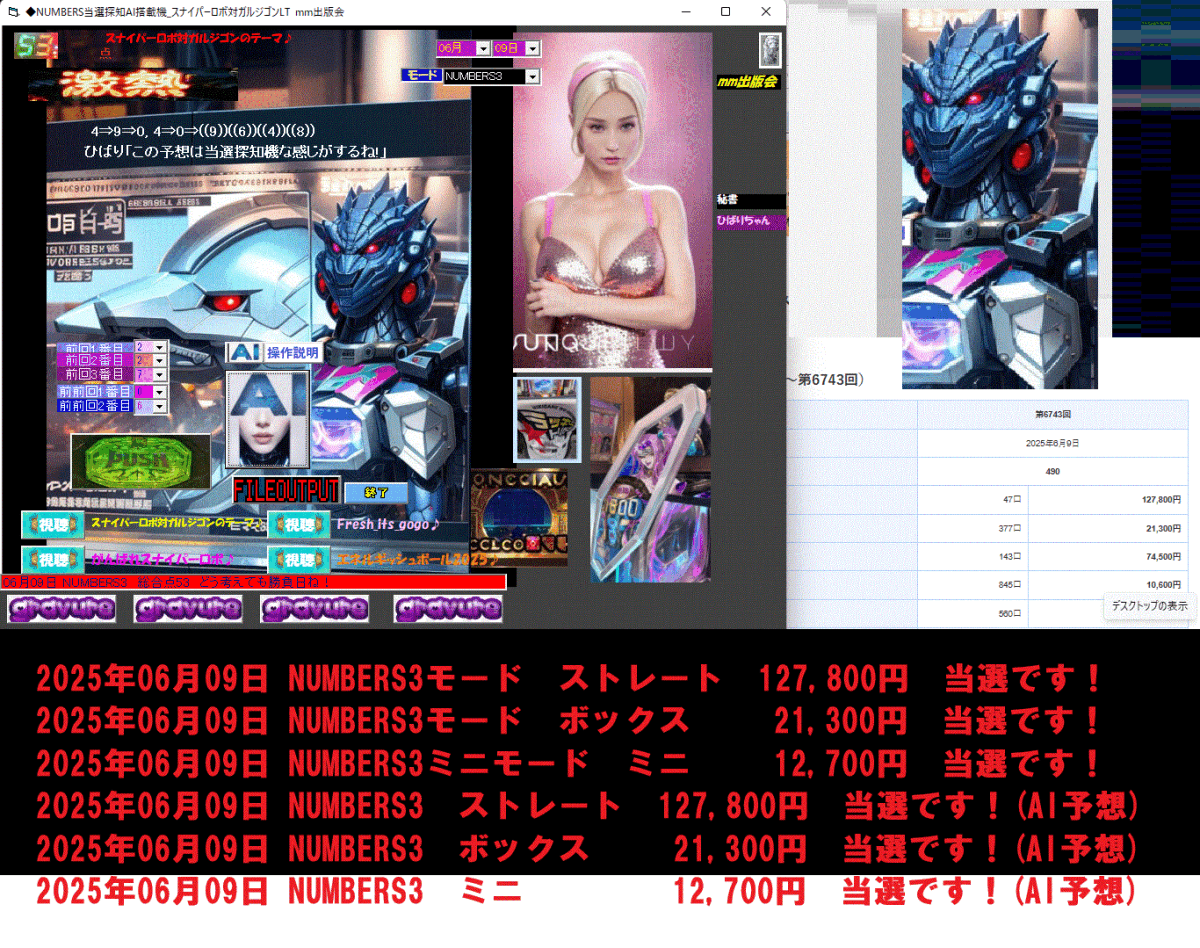This screenshot has width=1200, height=948.
Task: Click the large Garujigon robot image on the right
Action: pos(1000,198)
